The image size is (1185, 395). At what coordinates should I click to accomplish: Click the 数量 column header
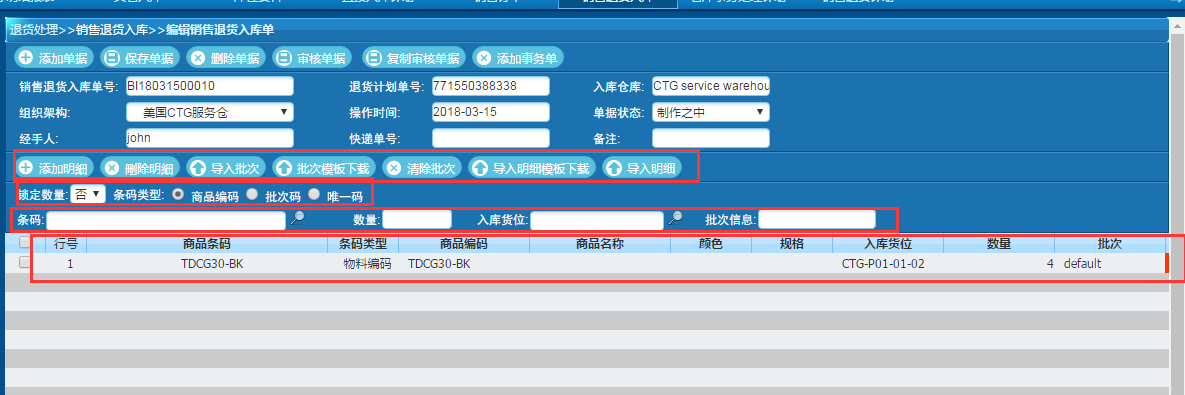coord(999,244)
